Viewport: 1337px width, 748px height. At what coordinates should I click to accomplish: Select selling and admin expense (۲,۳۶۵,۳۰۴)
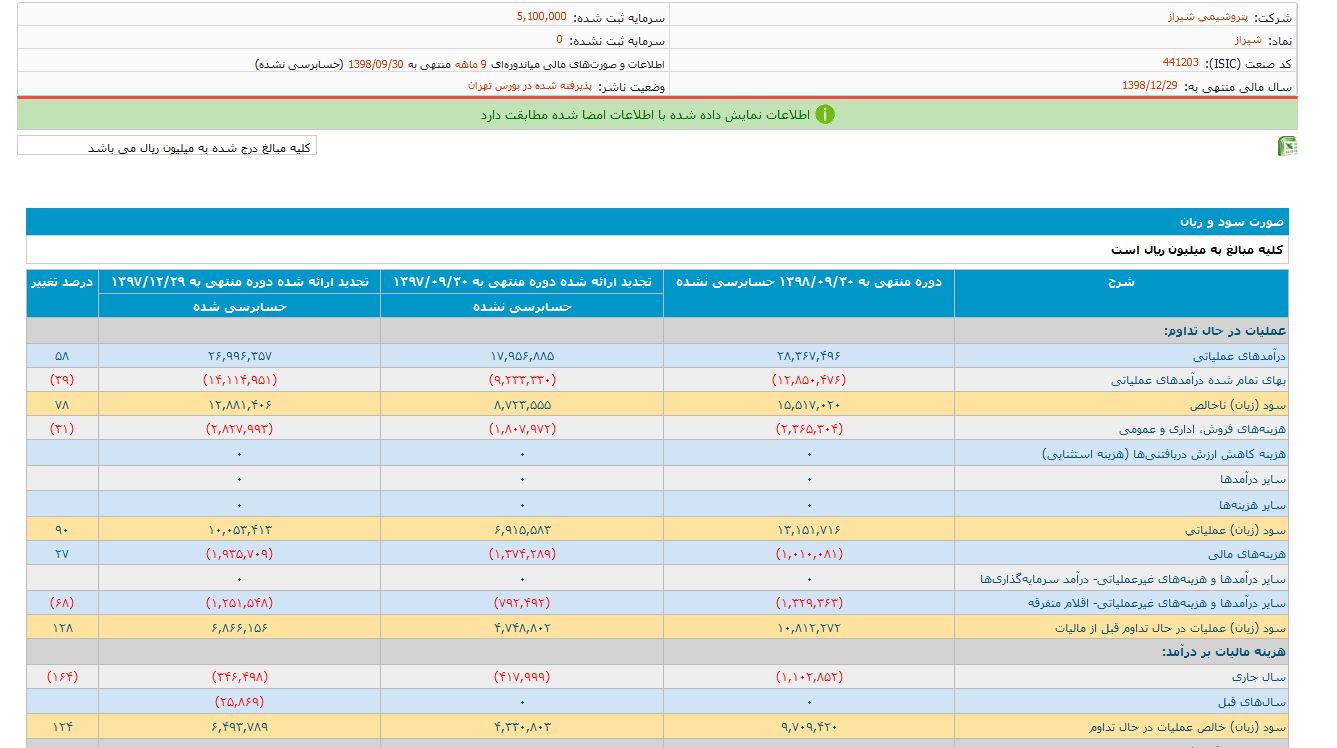809,429
